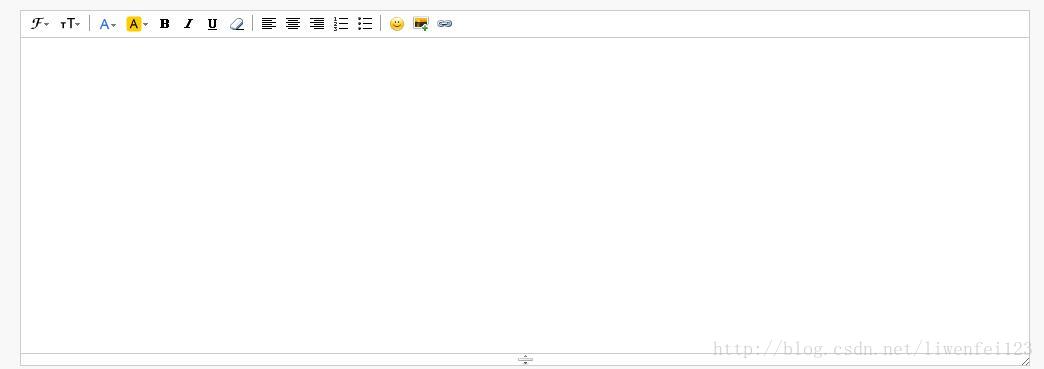The width and height of the screenshot is (1044, 369).
Task: Clear formatting with the eraser icon
Action: pyautogui.click(x=236, y=24)
